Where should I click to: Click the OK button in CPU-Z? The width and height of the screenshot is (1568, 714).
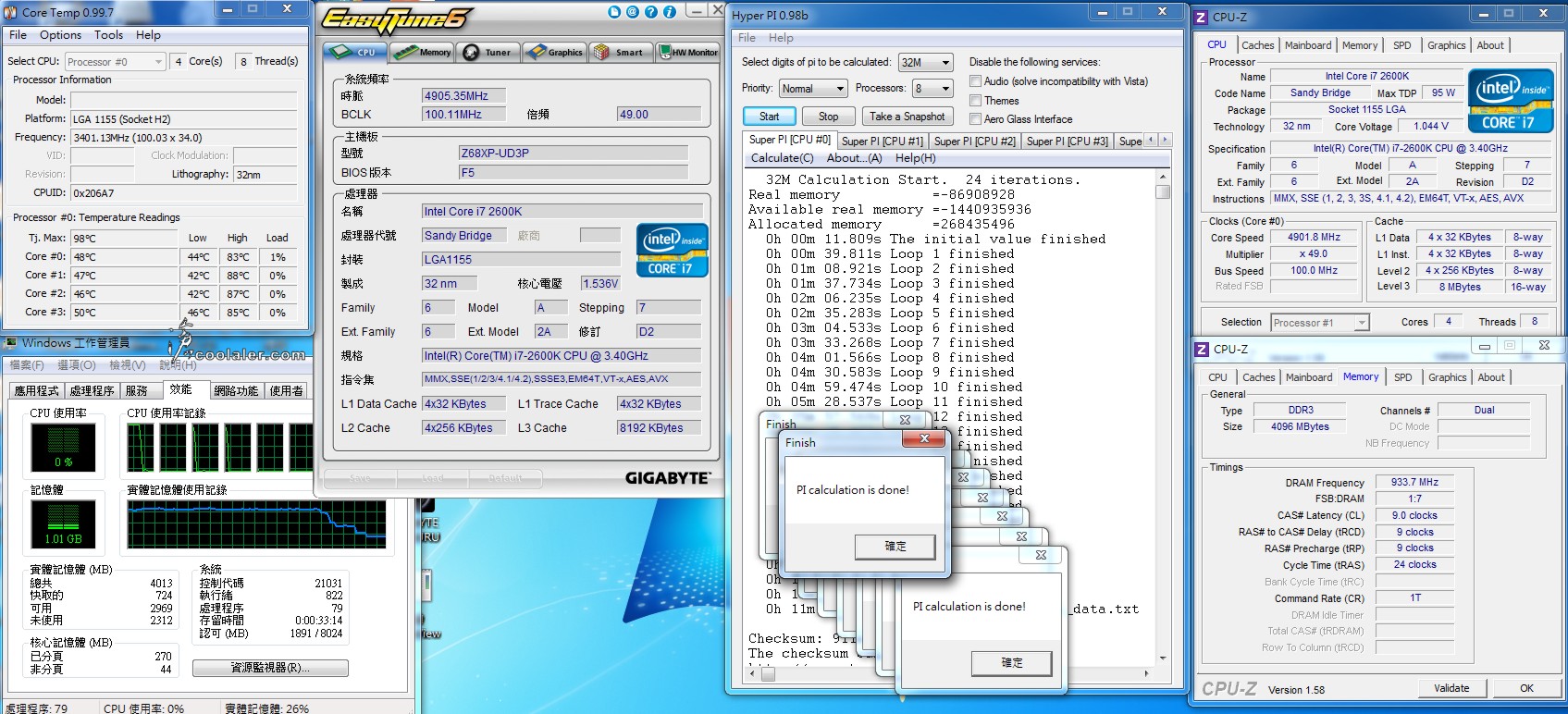[x=1526, y=688]
